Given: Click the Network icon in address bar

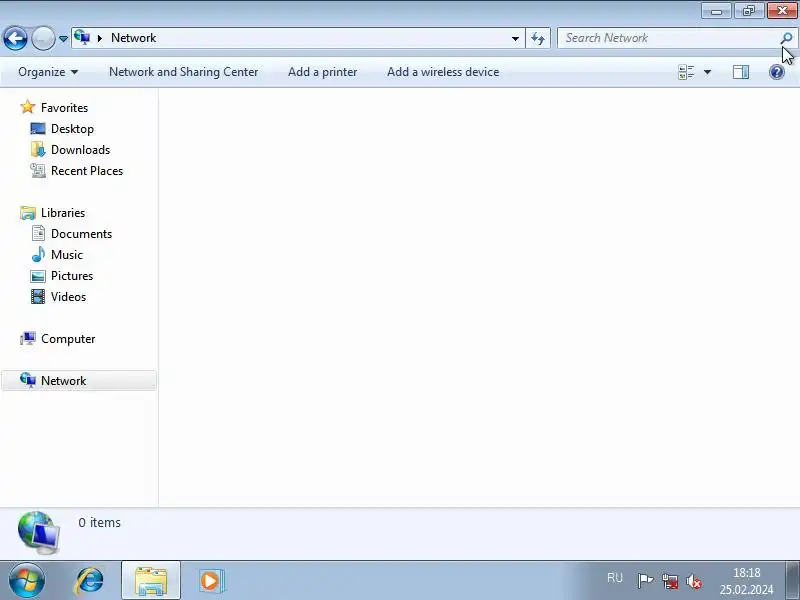Looking at the screenshot, I should (x=82, y=38).
